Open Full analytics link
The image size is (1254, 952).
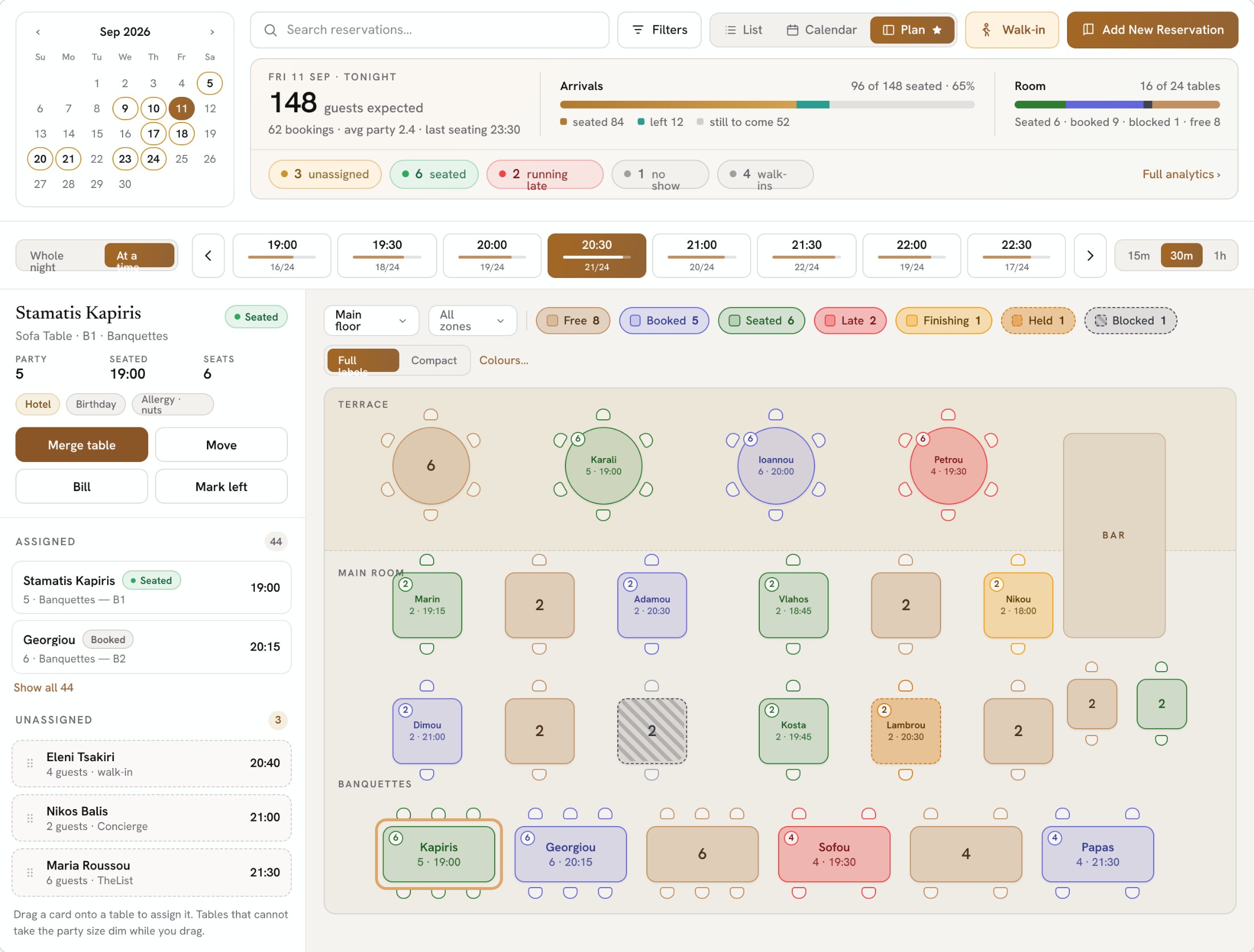pyautogui.click(x=1181, y=174)
